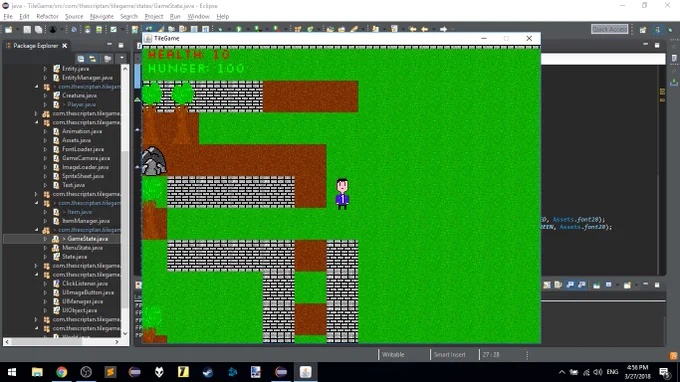Open Windows Start menu

pos(12,372)
